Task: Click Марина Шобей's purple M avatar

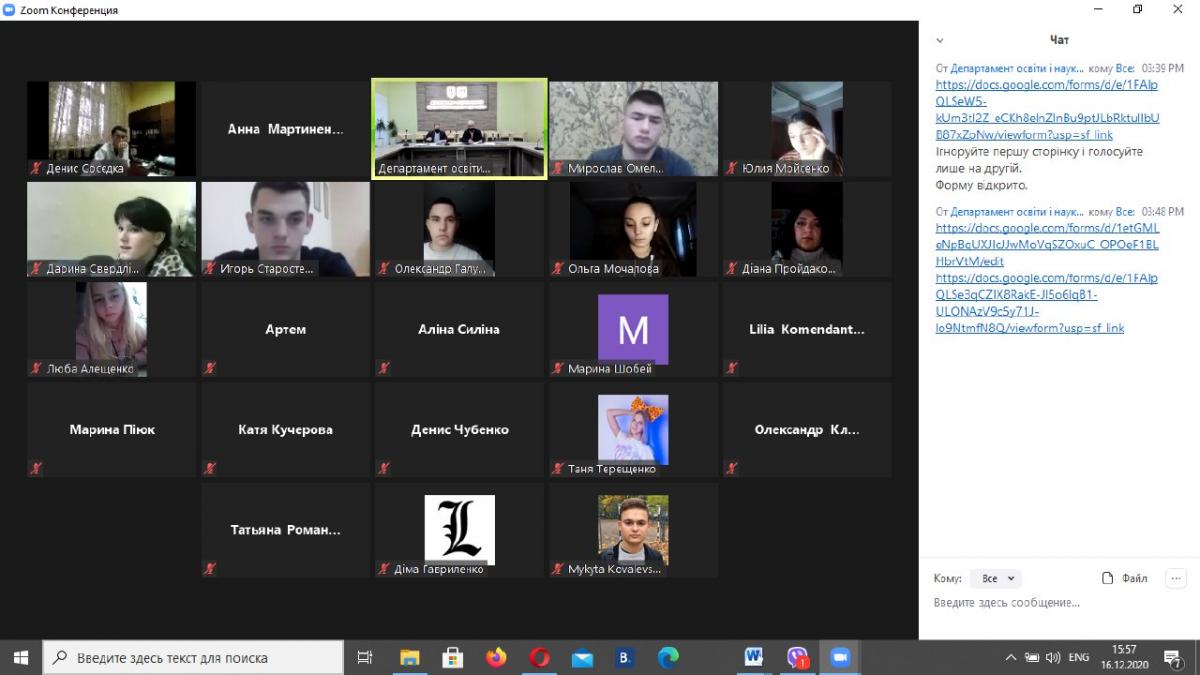Action: coord(633,329)
